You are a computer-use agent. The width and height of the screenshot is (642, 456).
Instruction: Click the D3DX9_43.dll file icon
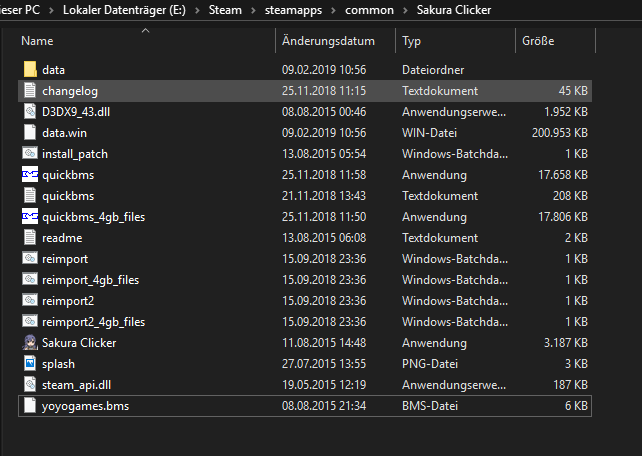[x=29, y=112]
